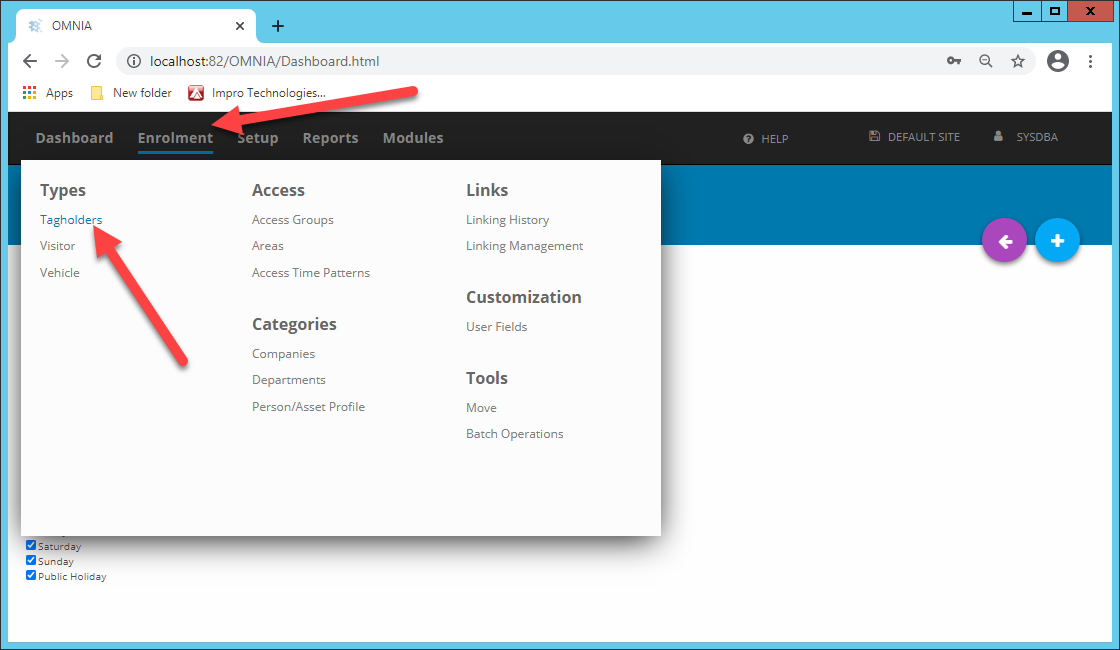
Task: Go to the Dashboard menu
Action: (x=74, y=138)
